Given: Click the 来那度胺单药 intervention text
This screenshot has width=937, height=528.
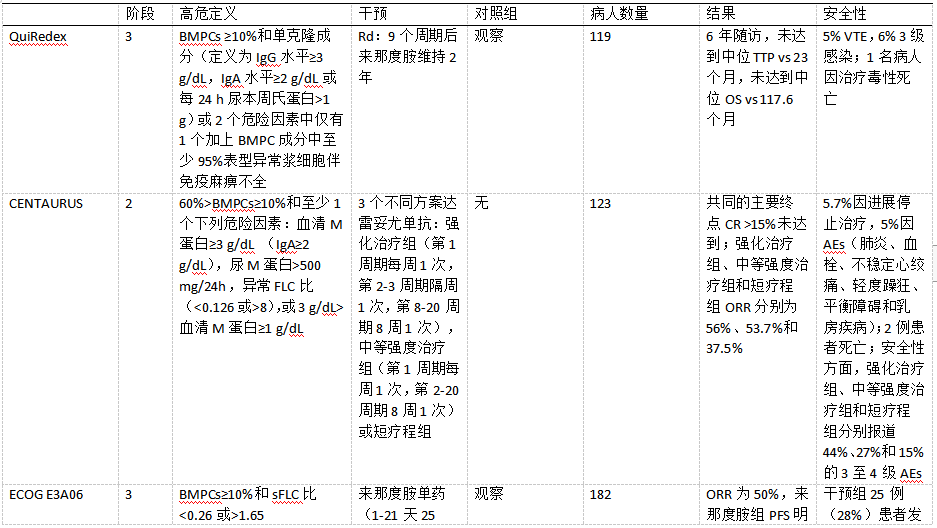Looking at the screenshot, I should pos(402,494).
